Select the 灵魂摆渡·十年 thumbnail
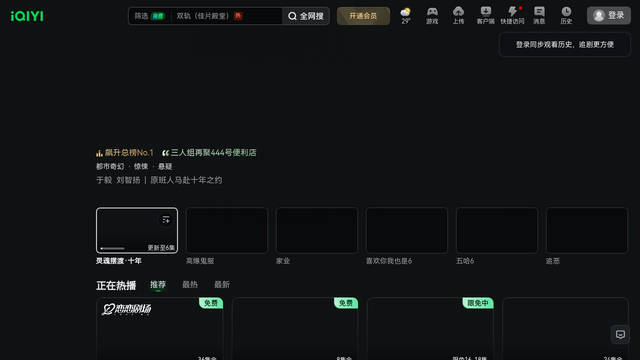This screenshot has height=360, width=640. pos(137,230)
